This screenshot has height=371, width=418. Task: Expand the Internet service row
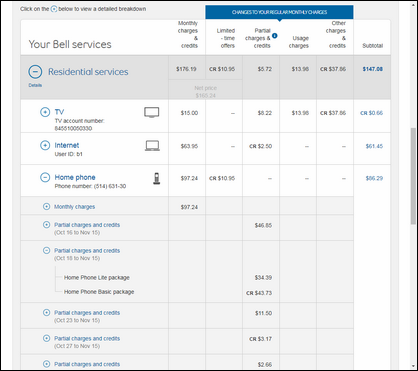45,145
